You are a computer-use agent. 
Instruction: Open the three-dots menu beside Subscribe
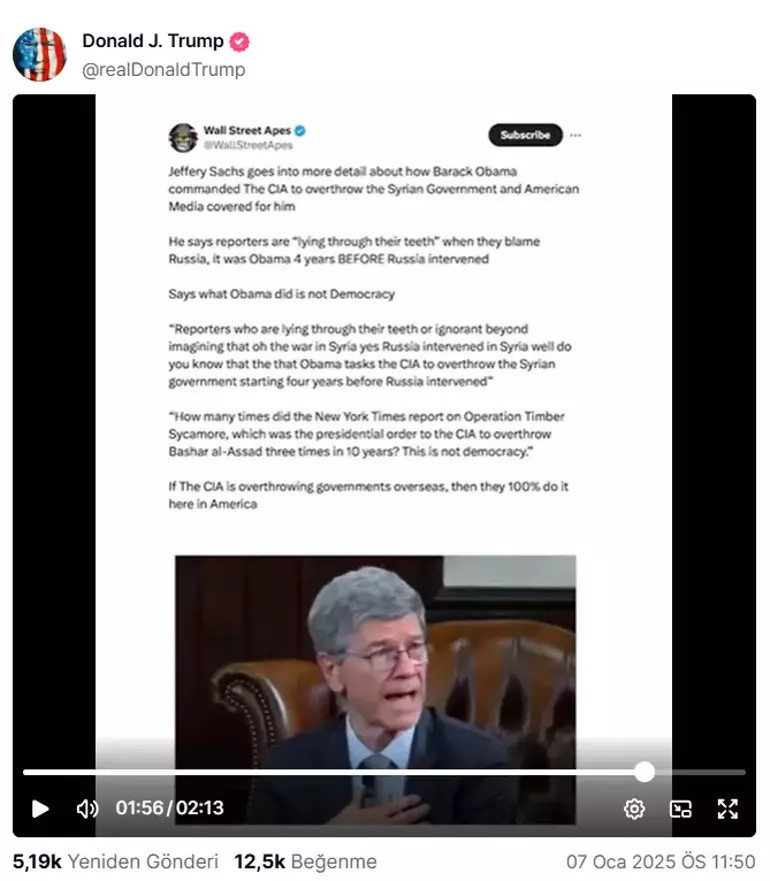(x=576, y=135)
